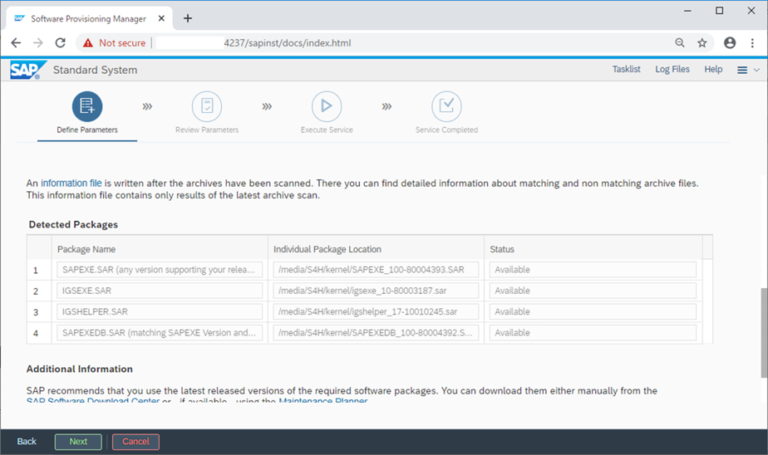Viewport: 768px width, 455px height.
Task: Expand the hamburger menu dropdown in header
Action: tap(747, 70)
